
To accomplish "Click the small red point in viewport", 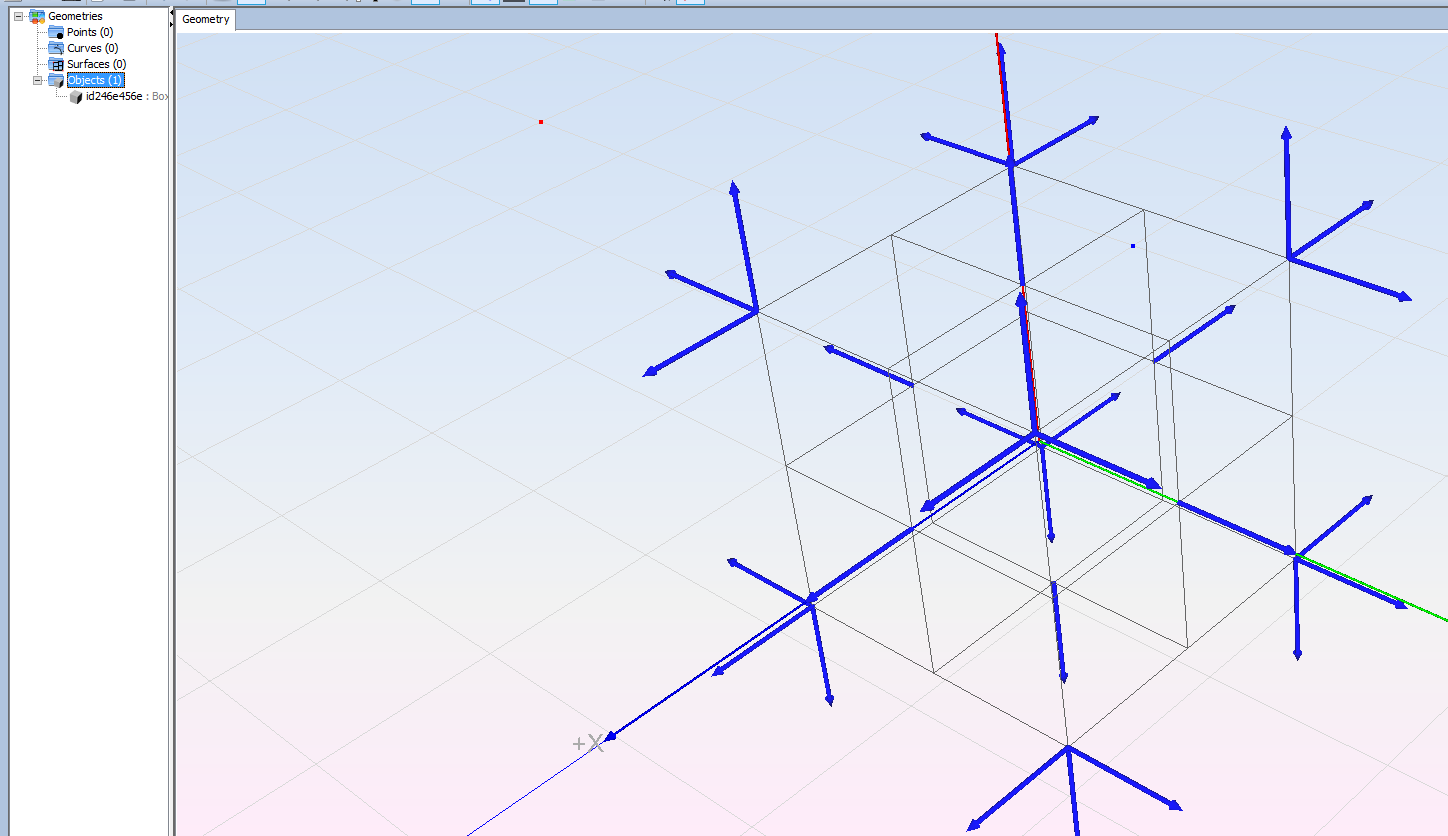I will click(x=541, y=122).
